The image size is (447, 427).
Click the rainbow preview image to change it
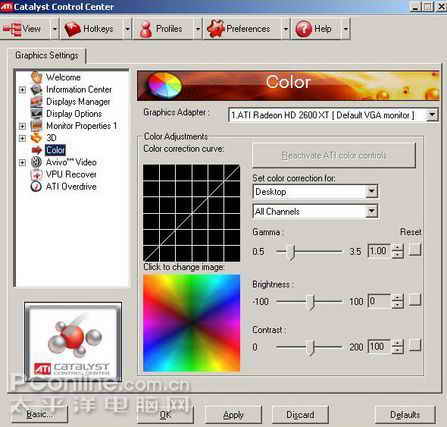point(192,323)
